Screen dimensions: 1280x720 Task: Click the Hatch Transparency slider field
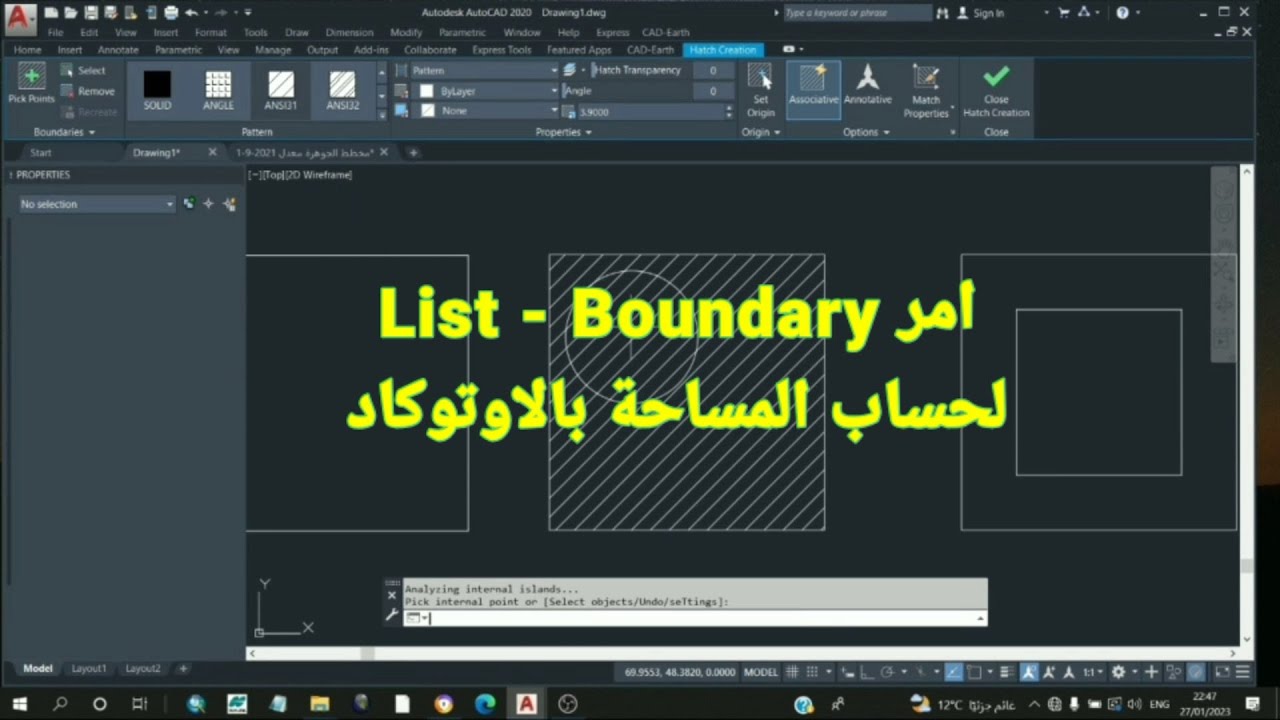coord(660,70)
